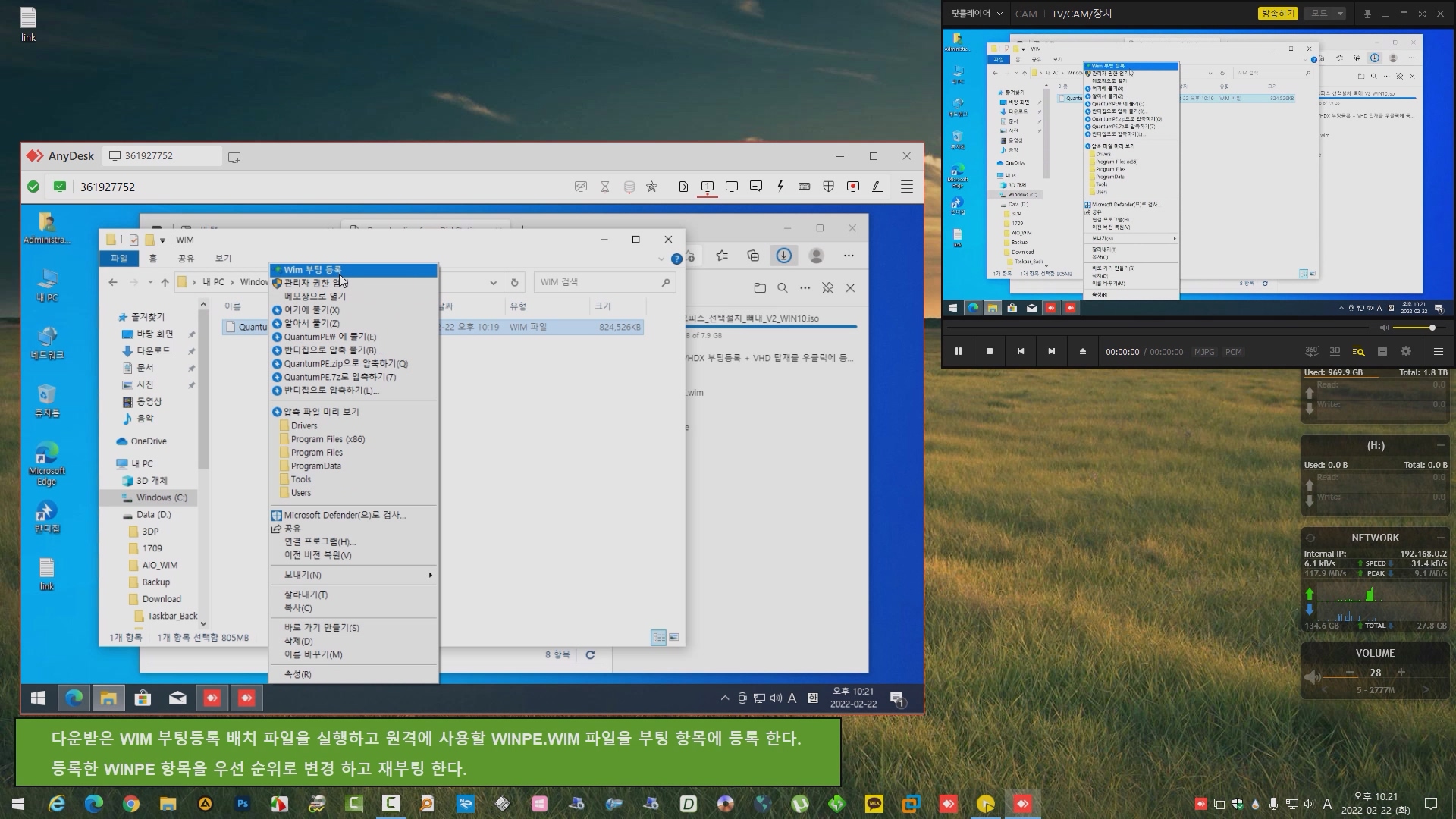
Task: Select Wim 부팅 등록 context menu item
Action: (354, 270)
